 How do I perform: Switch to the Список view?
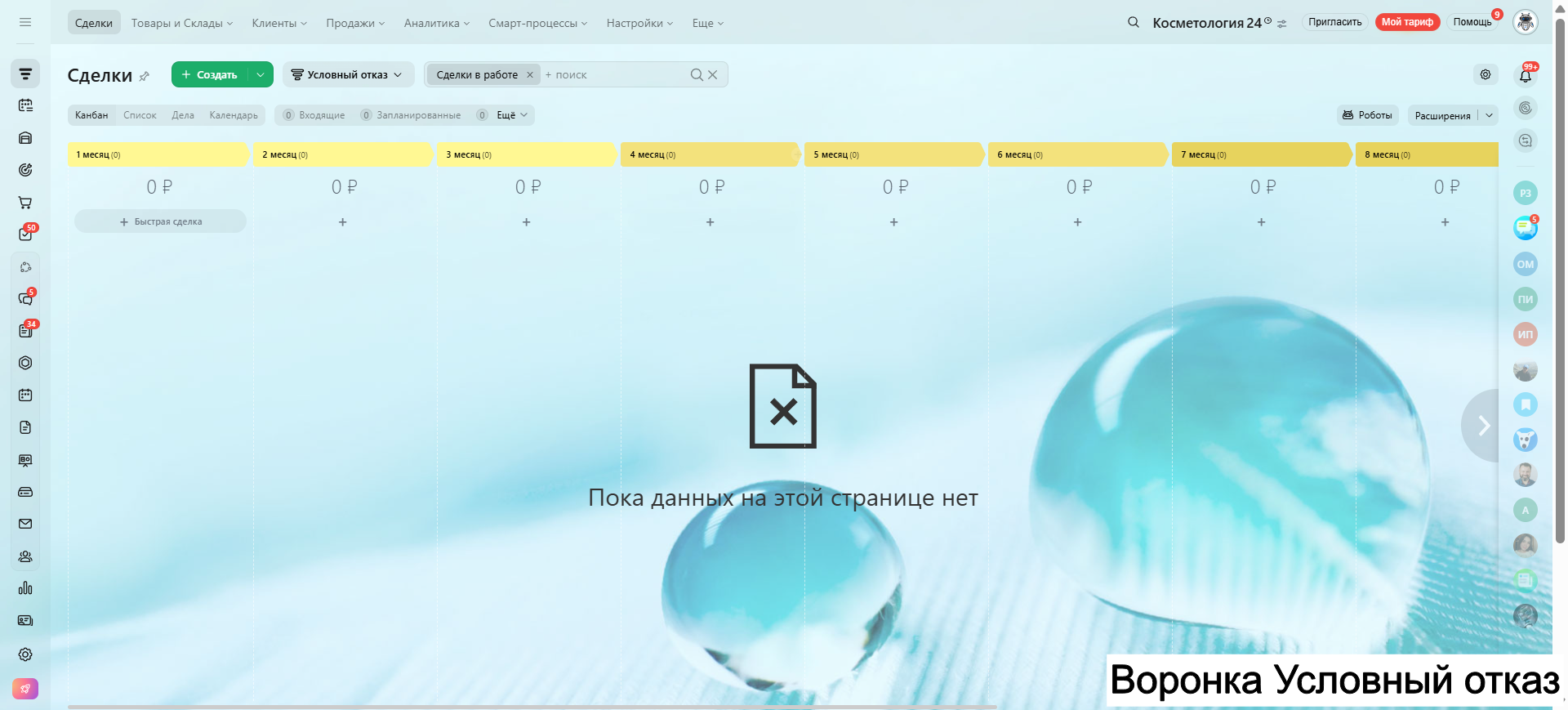pyautogui.click(x=140, y=115)
